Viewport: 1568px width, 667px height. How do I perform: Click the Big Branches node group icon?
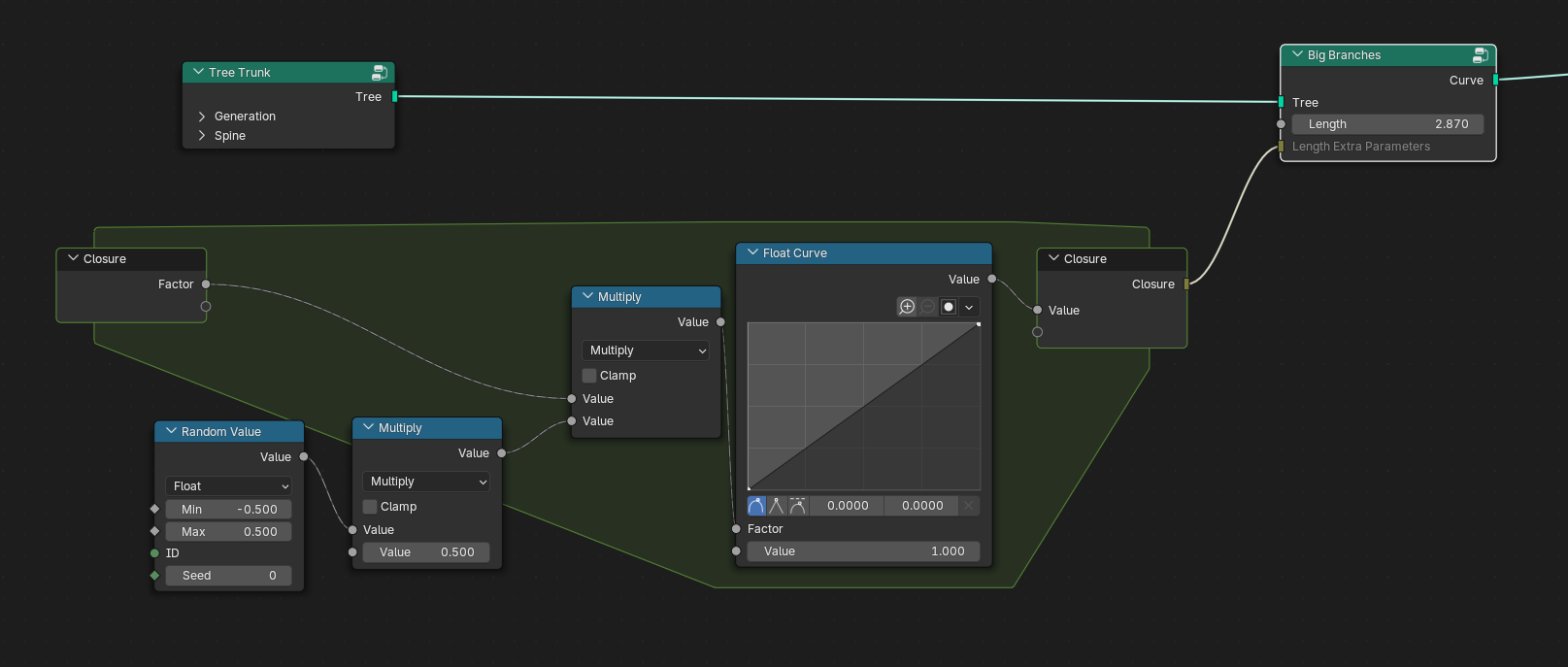[x=1481, y=55]
